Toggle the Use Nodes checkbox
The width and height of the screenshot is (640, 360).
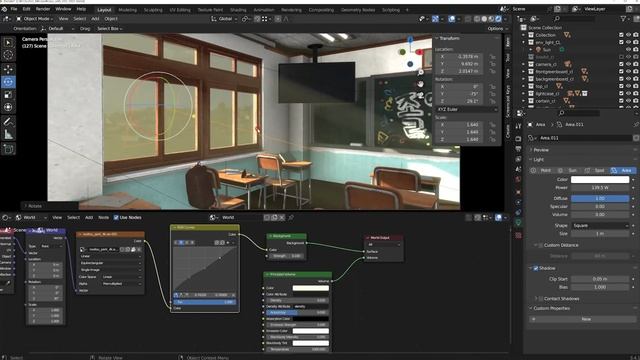(116, 218)
